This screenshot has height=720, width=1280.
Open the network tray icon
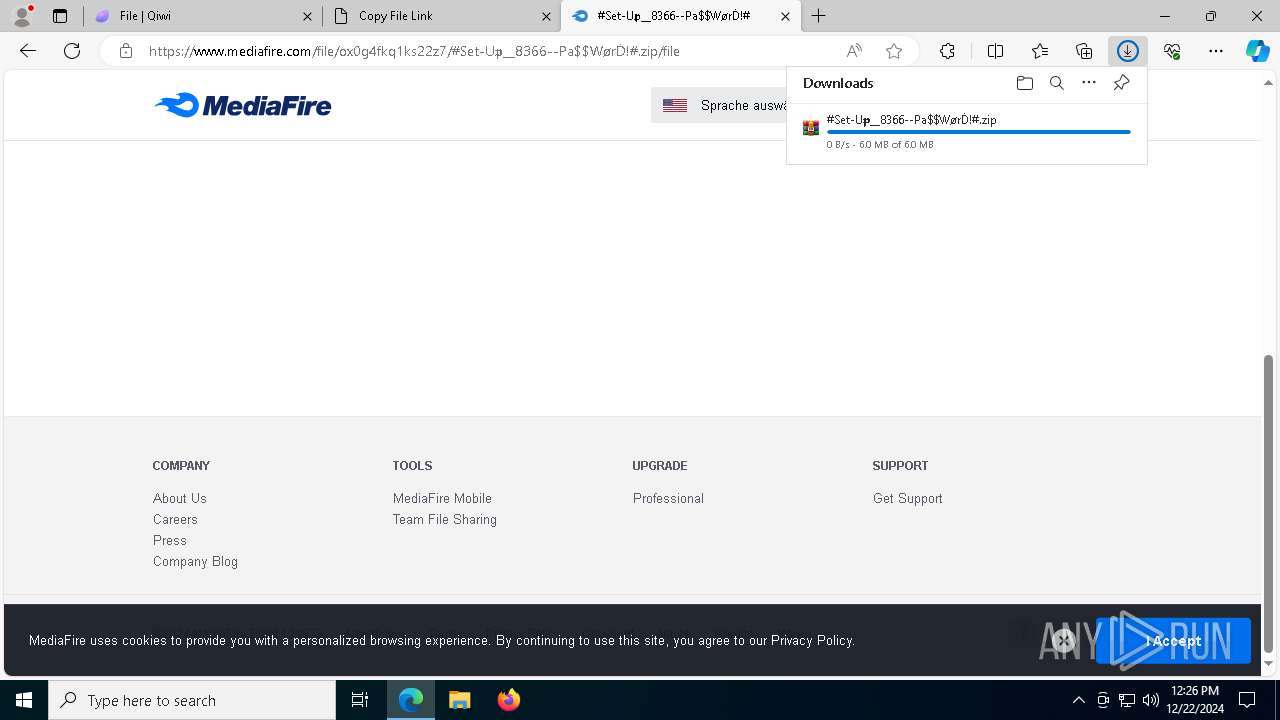pyautogui.click(x=1127, y=700)
